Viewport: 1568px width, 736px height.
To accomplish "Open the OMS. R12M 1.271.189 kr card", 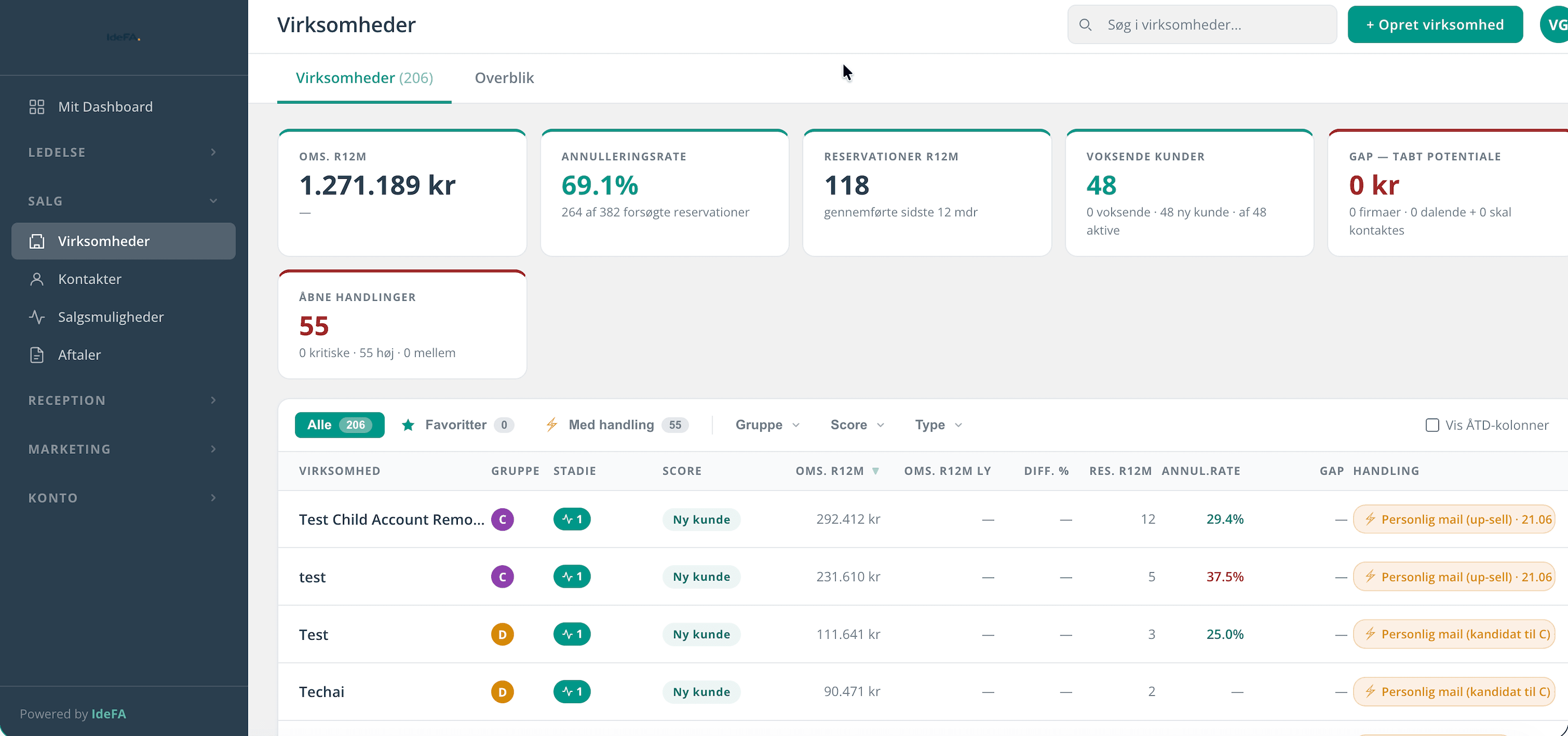I will [x=402, y=193].
